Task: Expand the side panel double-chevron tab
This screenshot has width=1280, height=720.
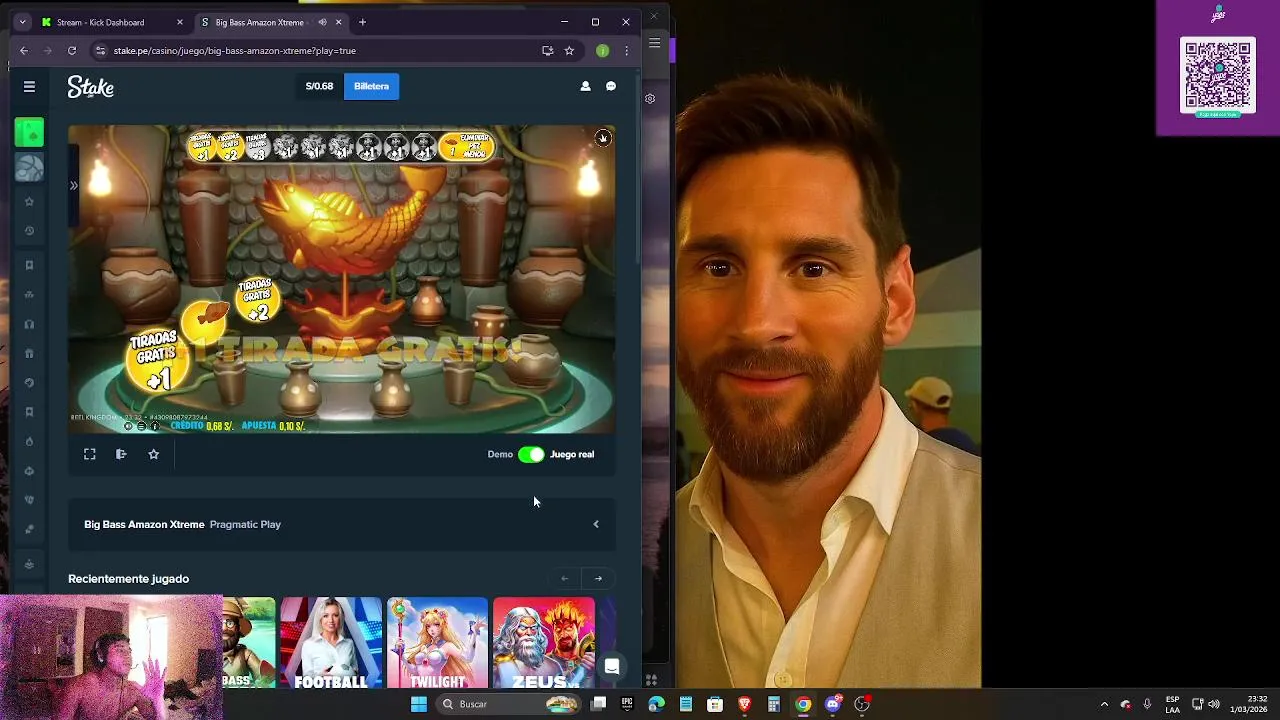Action: click(73, 185)
